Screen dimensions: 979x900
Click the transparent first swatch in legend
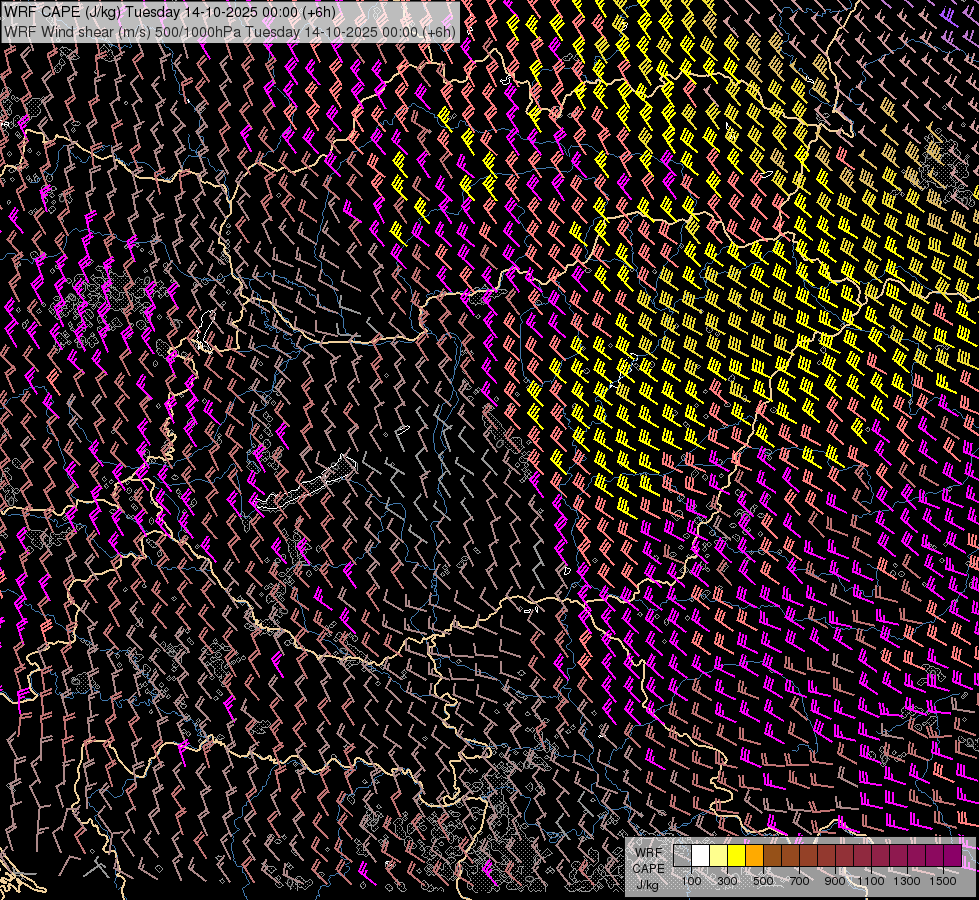click(682, 856)
